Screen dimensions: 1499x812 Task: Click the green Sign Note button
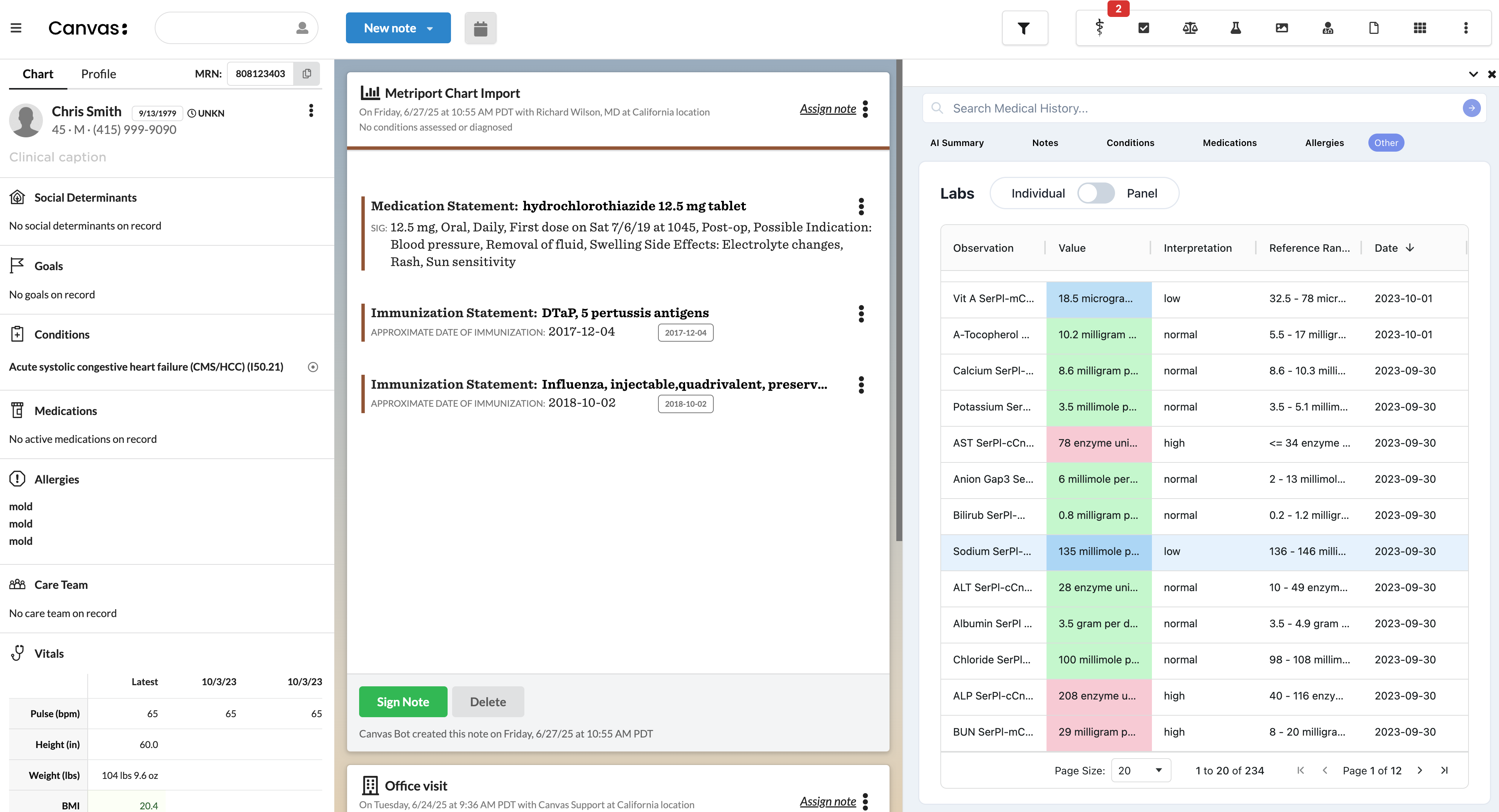403,701
